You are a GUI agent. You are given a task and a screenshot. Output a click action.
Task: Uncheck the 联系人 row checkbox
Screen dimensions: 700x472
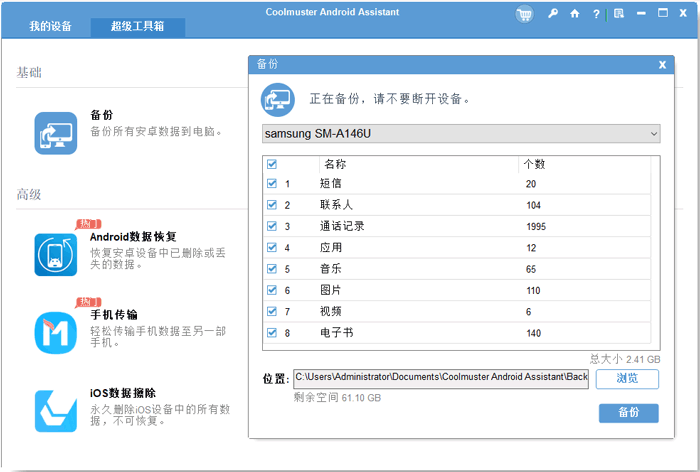click(x=272, y=205)
